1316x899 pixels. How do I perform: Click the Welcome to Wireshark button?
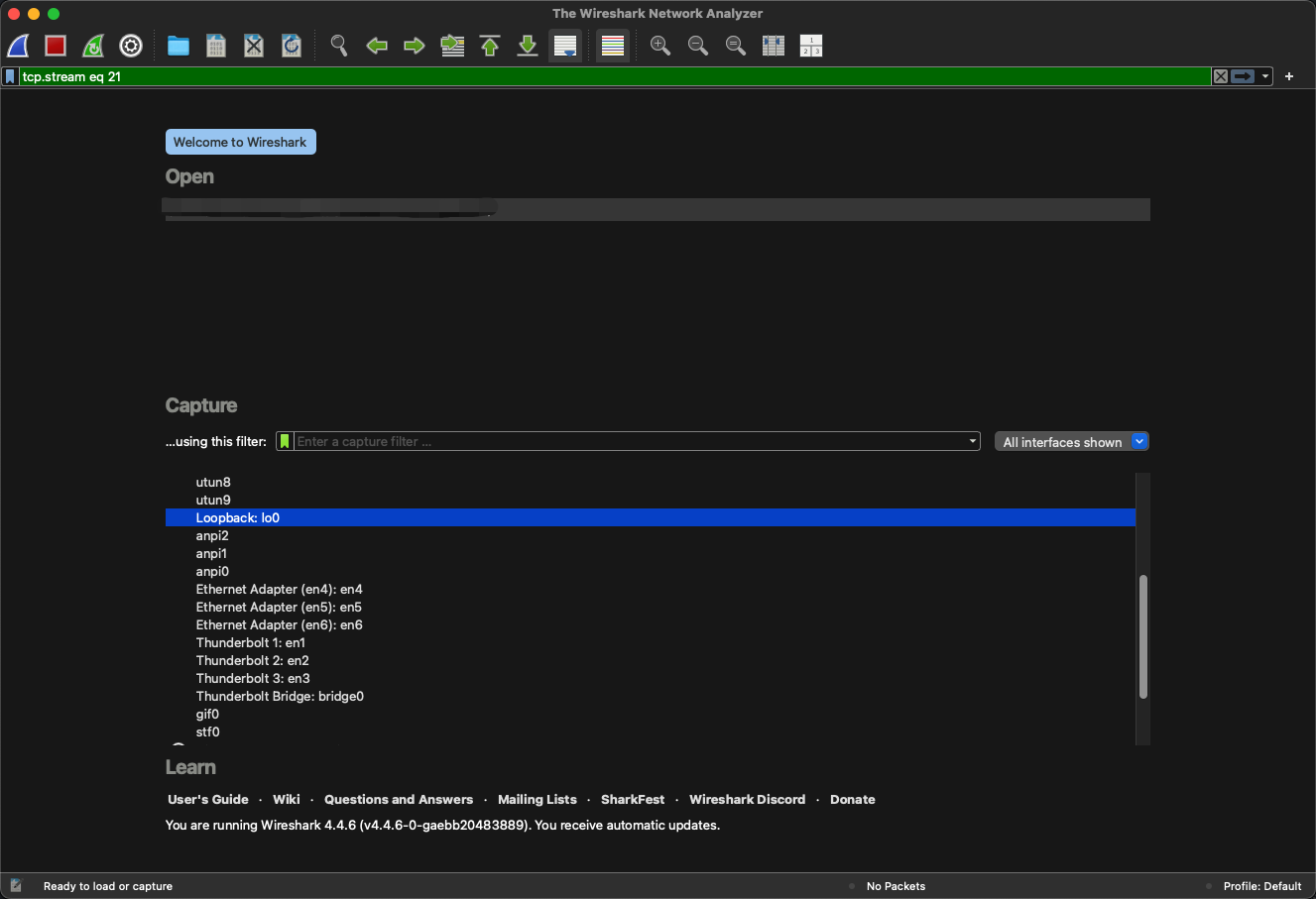[x=240, y=142]
